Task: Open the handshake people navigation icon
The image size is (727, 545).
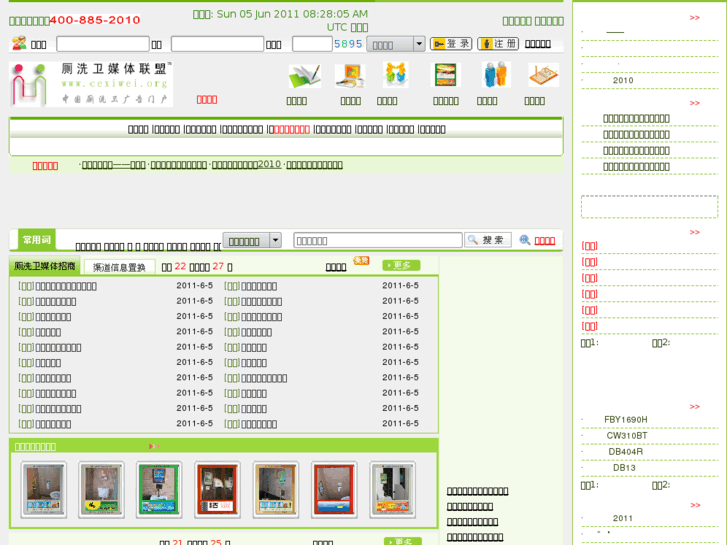Action: pos(395,74)
